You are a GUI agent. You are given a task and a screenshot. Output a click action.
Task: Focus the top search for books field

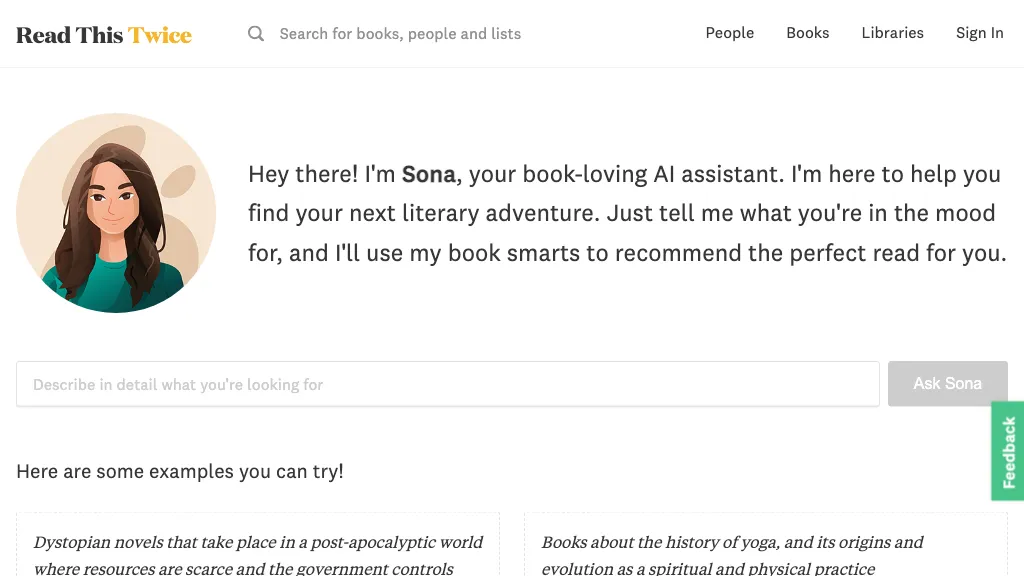coord(400,34)
